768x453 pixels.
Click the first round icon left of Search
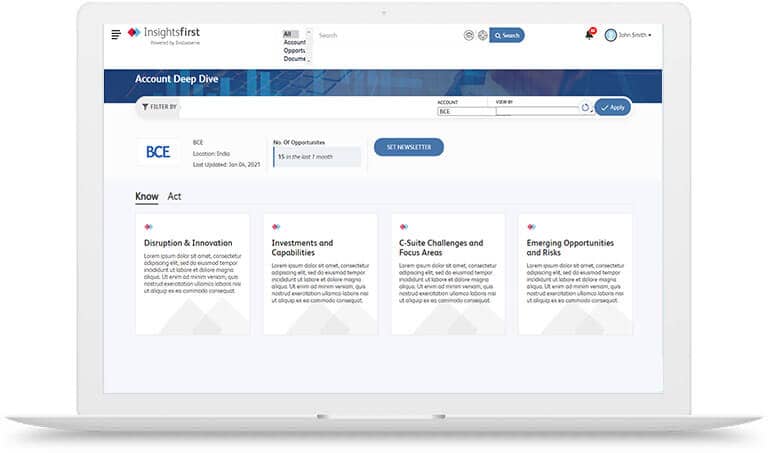(469, 35)
